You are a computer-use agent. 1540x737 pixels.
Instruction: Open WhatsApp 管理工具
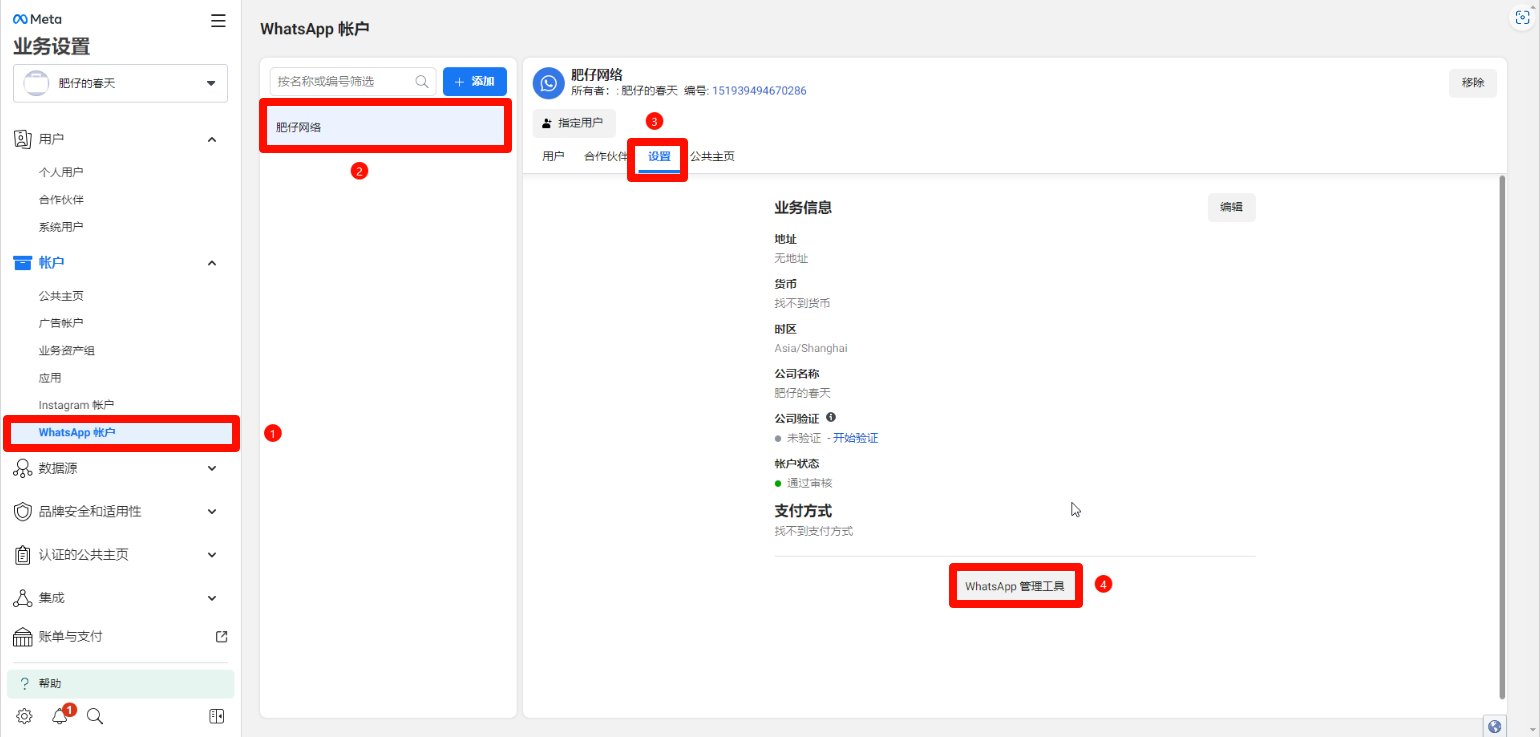click(x=1015, y=586)
